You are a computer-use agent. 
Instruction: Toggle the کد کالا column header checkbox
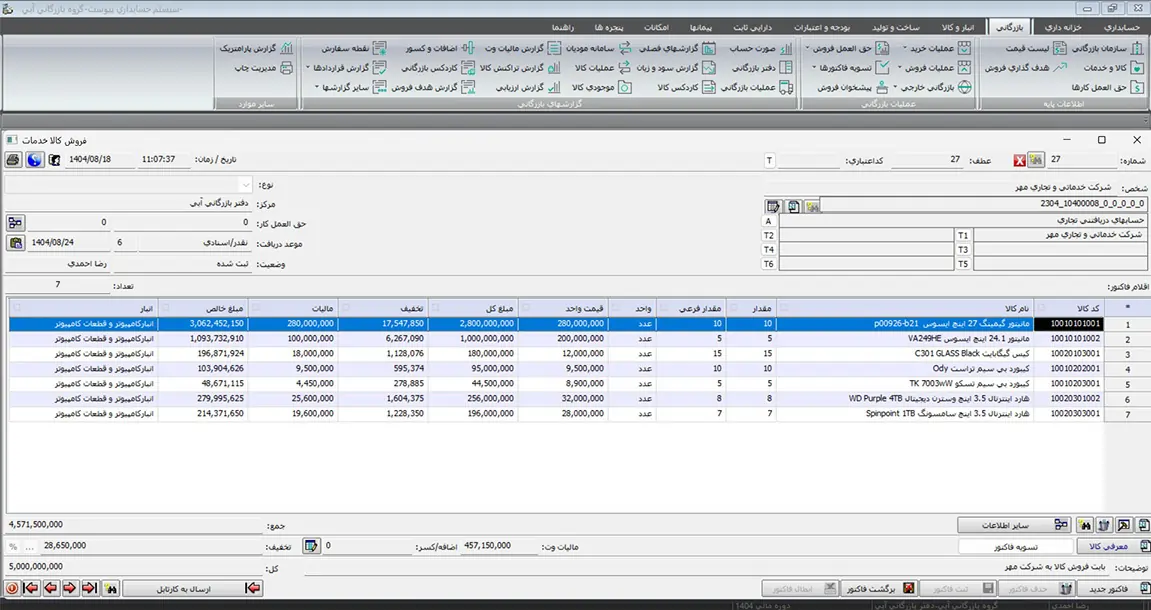click(x=1041, y=307)
